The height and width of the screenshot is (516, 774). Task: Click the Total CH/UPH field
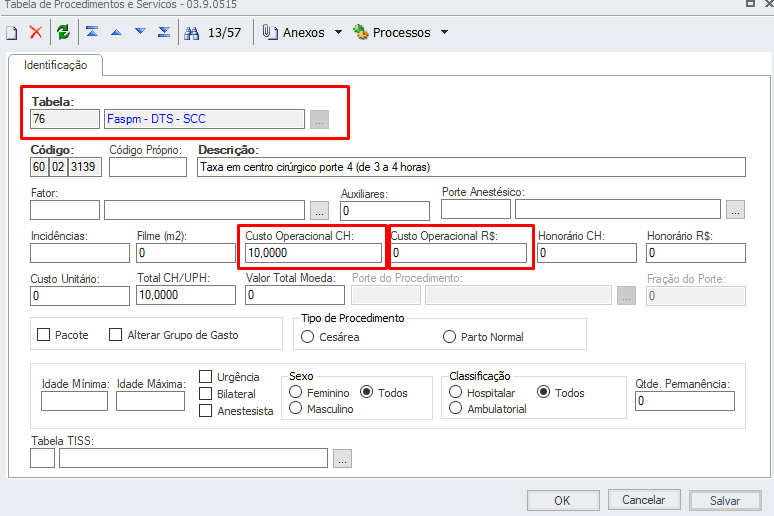186,295
